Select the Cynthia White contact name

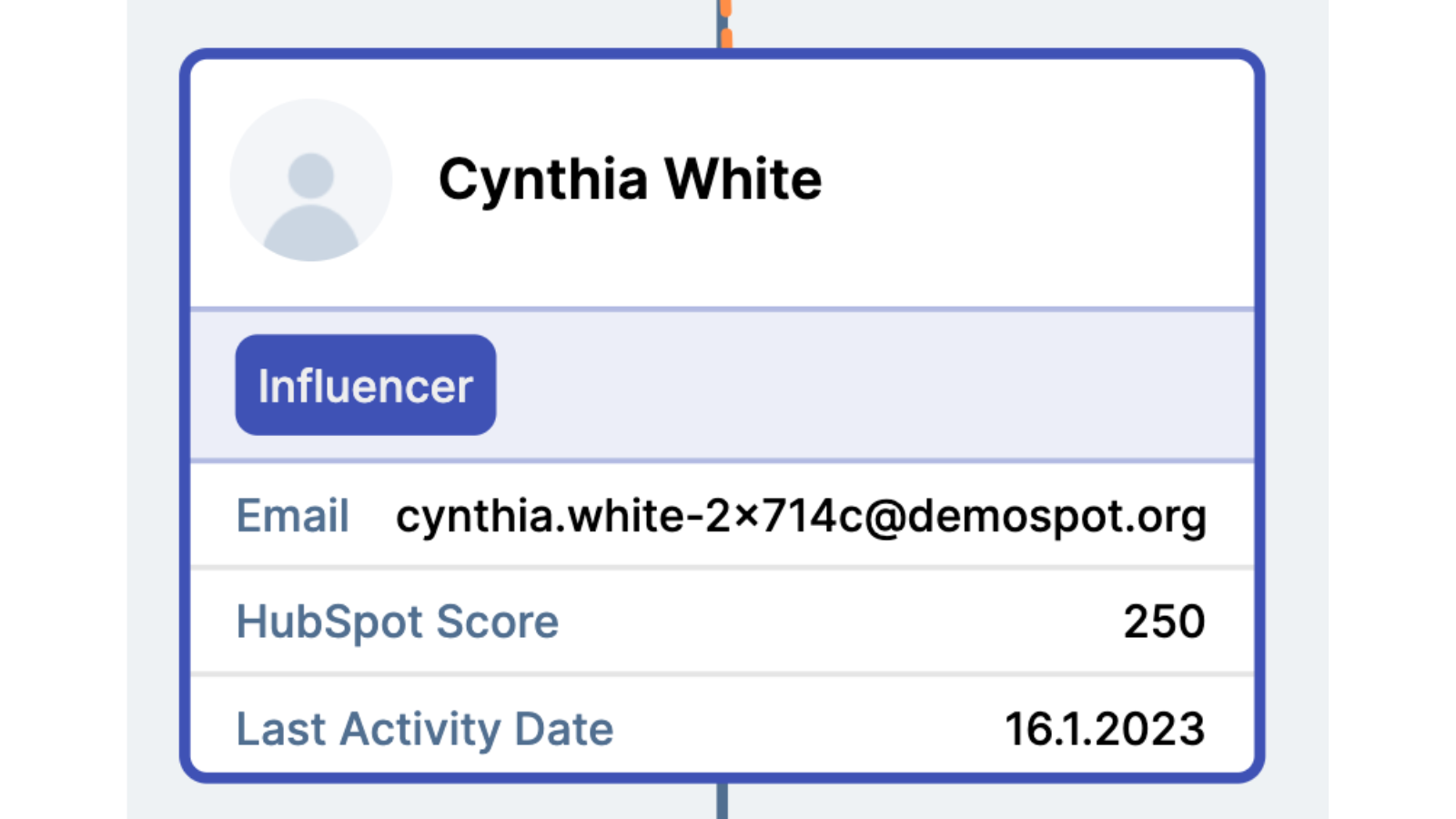coord(630,179)
